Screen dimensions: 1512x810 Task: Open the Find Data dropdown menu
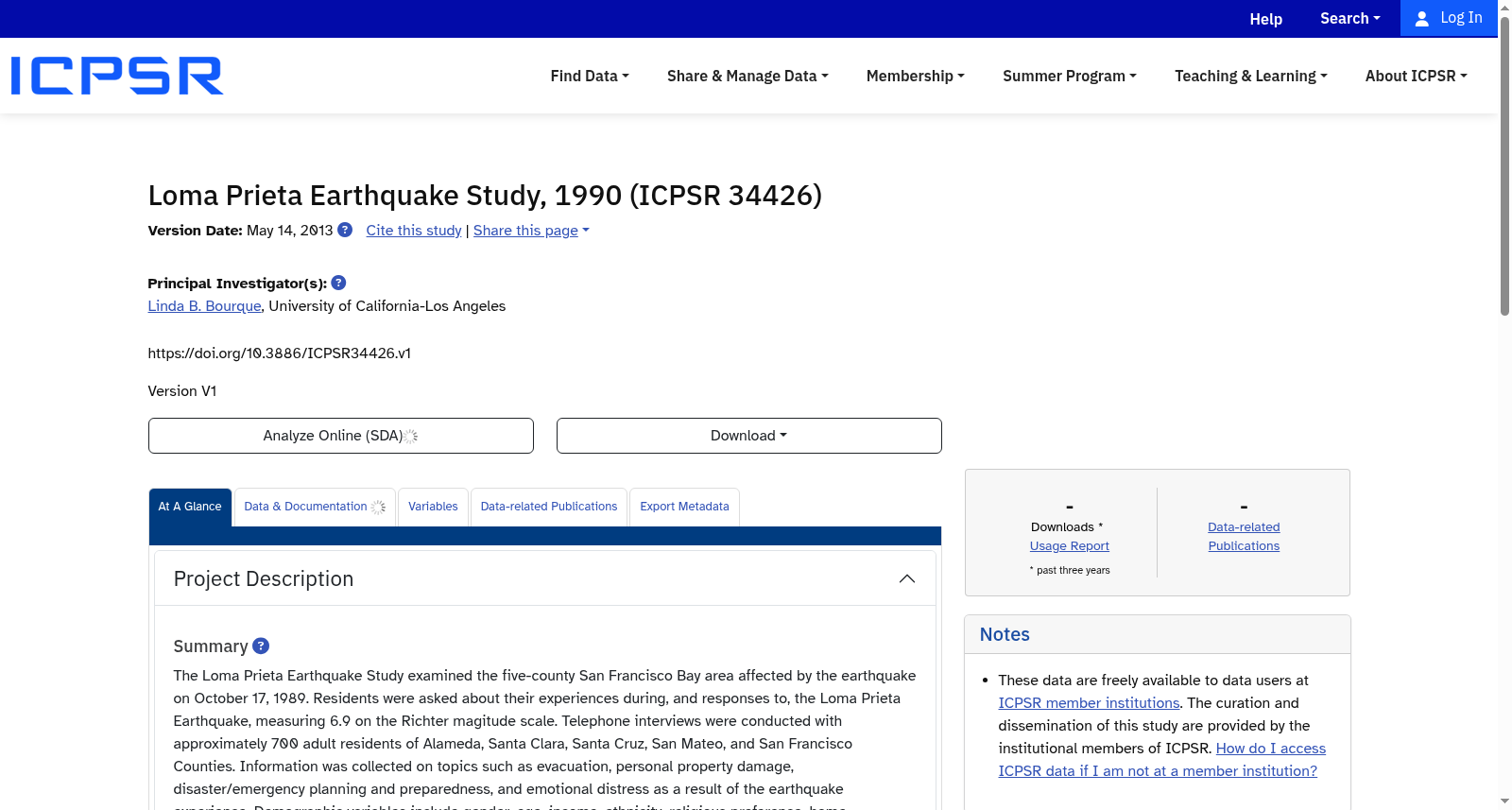coord(590,76)
